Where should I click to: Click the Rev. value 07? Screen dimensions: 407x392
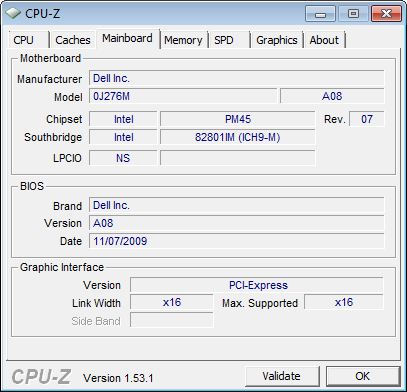[x=367, y=119]
